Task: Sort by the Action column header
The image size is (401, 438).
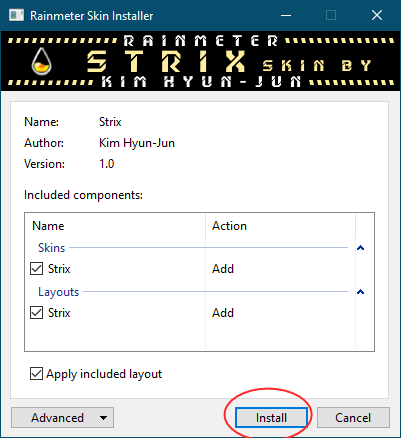Action: point(281,226)
